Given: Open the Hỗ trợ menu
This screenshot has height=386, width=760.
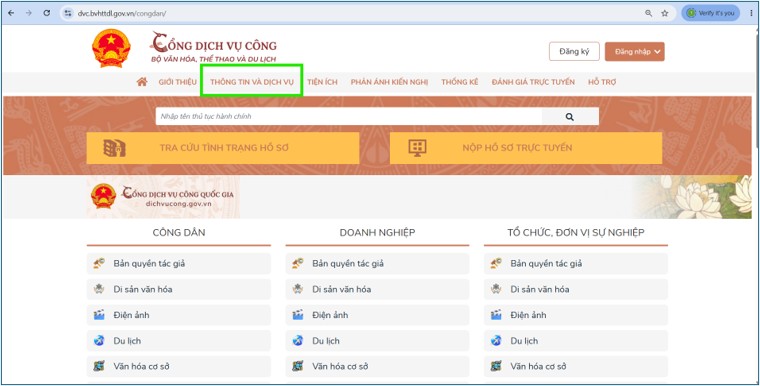Looking at the screenshot, I should 602,82.
